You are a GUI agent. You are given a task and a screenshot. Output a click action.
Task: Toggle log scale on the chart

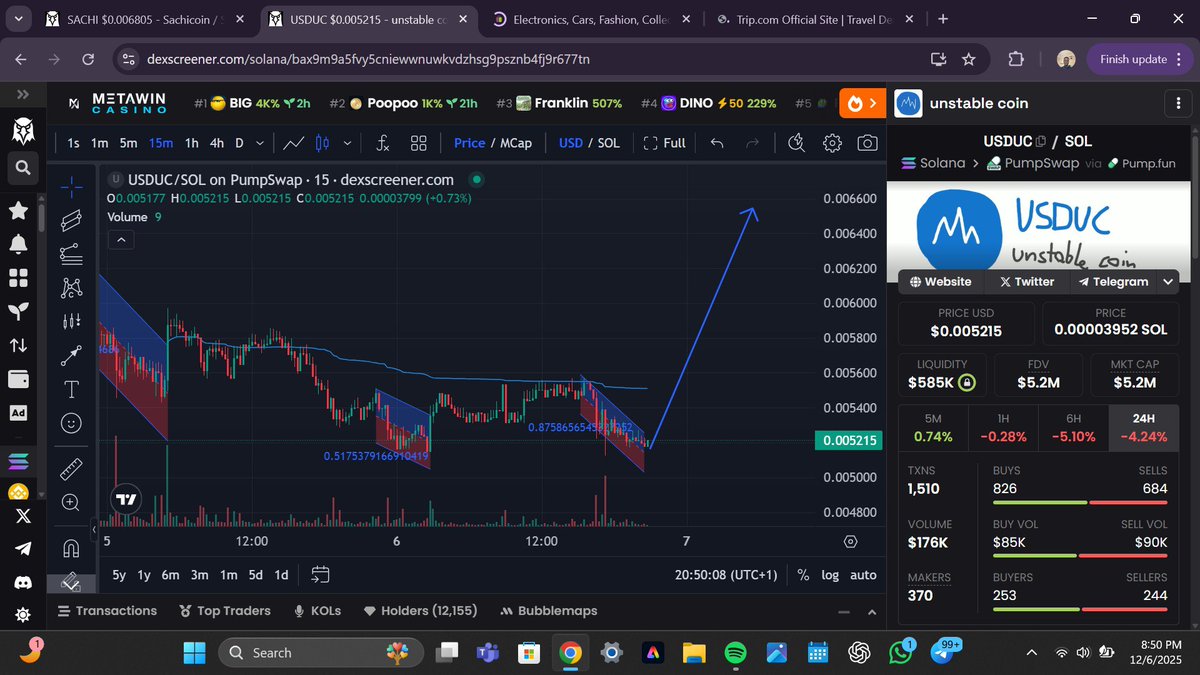coord(830,575)
